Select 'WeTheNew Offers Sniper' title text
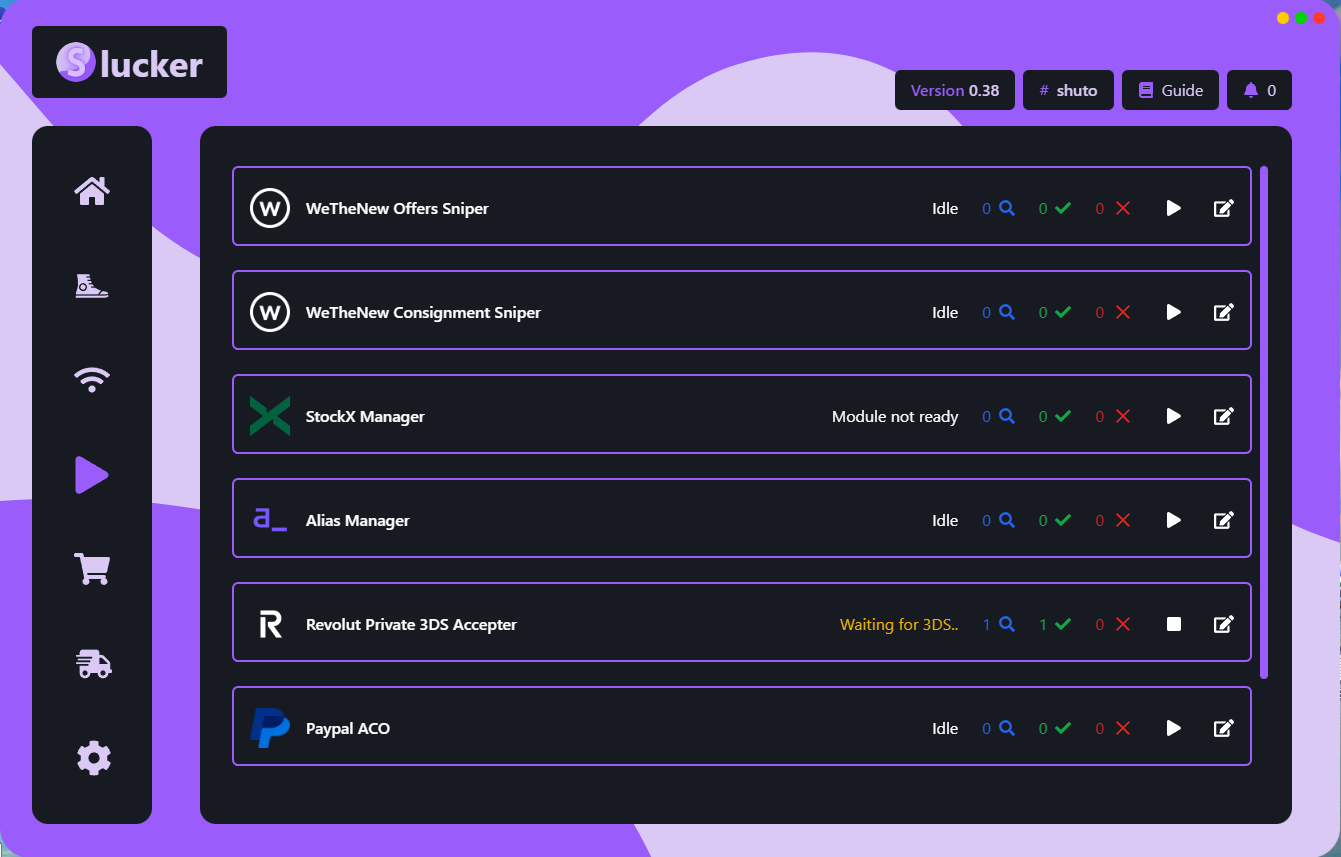1341x857 pixels. tap(397, 208)
